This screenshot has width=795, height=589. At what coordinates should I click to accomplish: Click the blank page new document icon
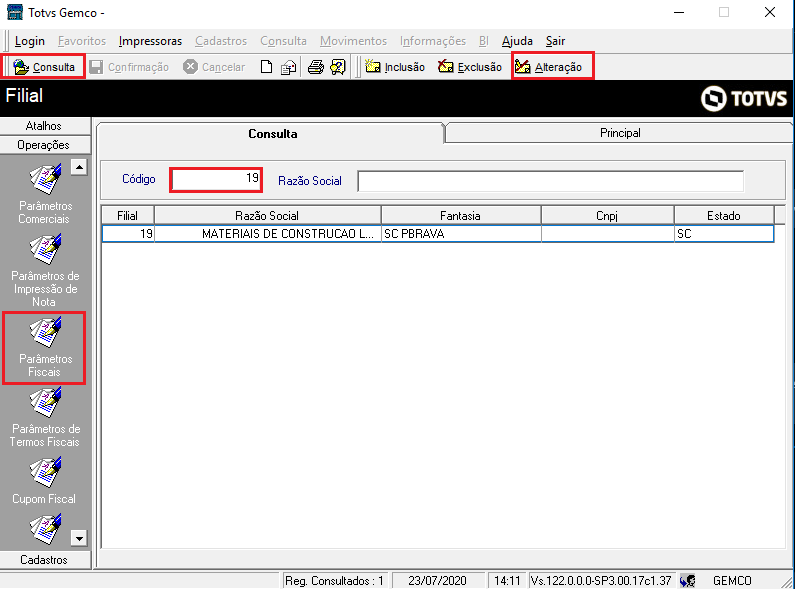[x=266, y=67]
